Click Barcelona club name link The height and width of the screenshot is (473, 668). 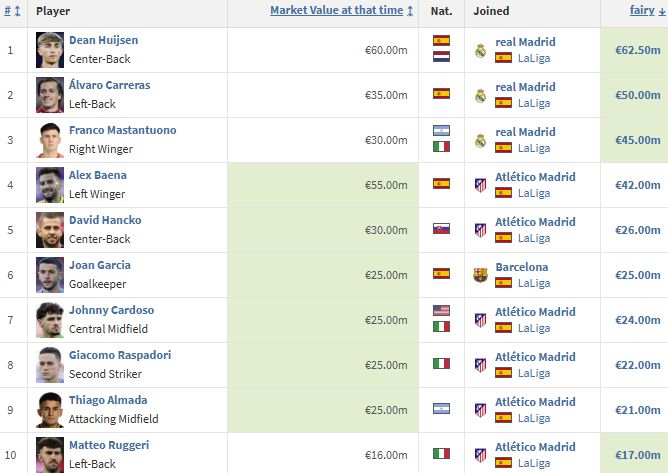click(522, 267)
